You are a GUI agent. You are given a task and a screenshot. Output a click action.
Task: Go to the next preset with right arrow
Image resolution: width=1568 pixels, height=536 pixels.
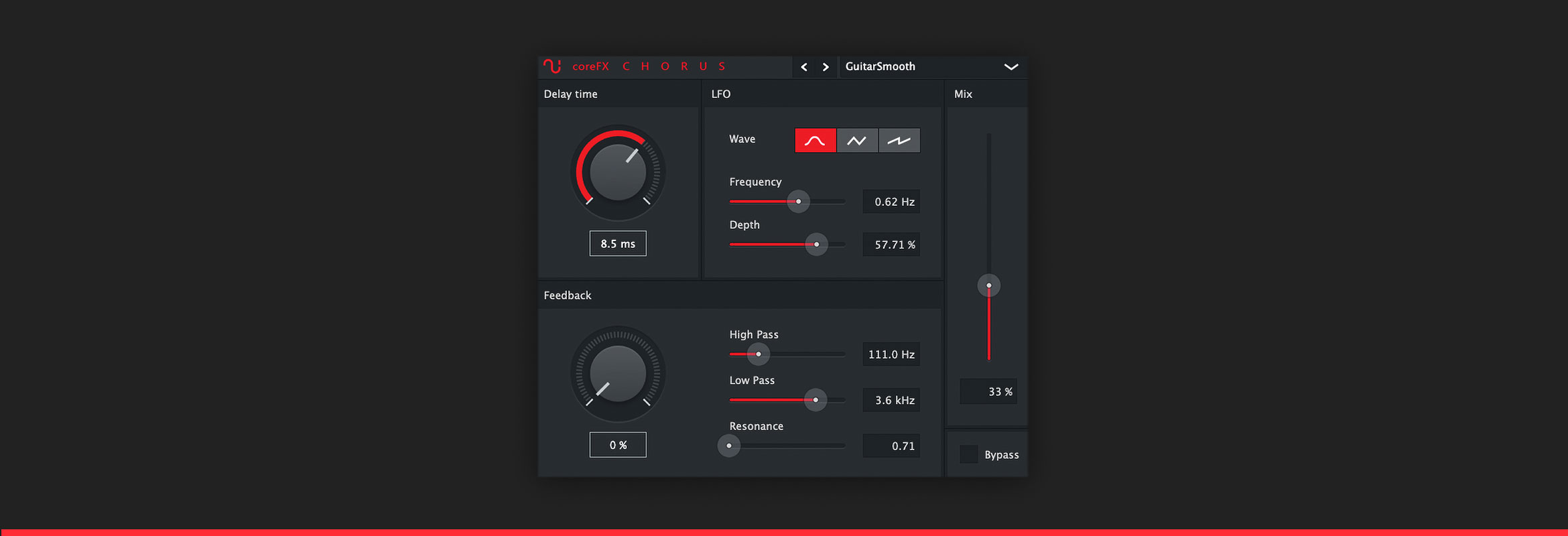click(826, 67)
